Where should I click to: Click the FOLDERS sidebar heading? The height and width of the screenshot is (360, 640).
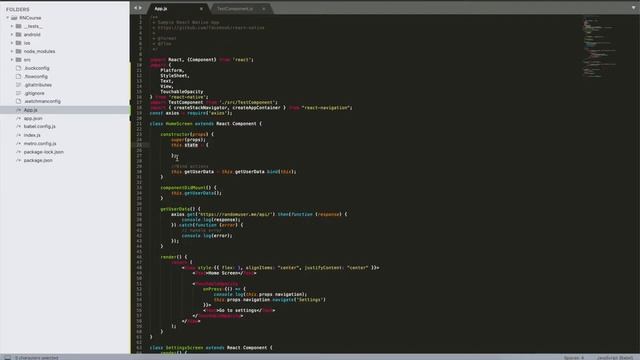point(18,9)
